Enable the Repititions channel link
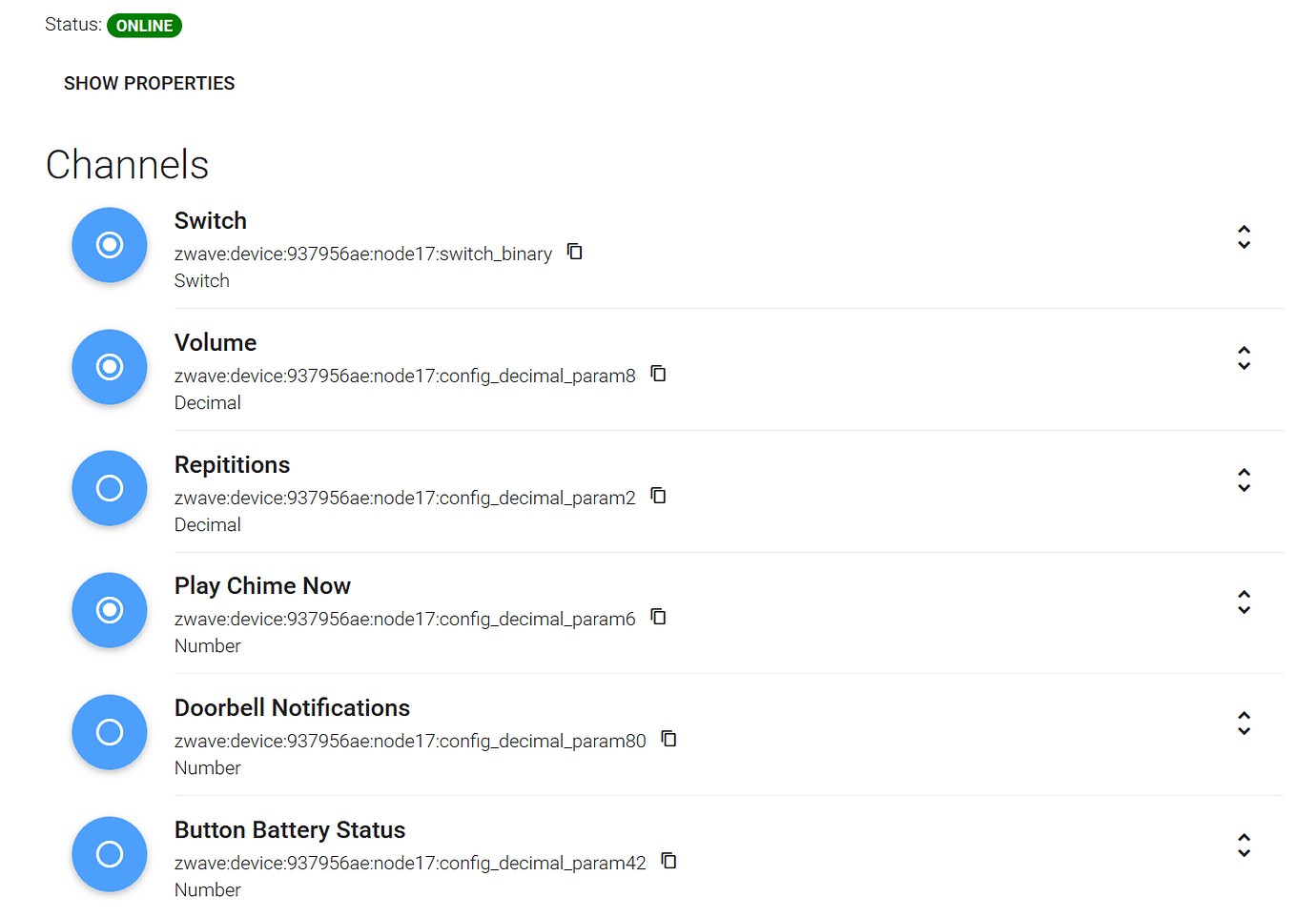This screenshot has width=1316, height=917. click(109, 488)
